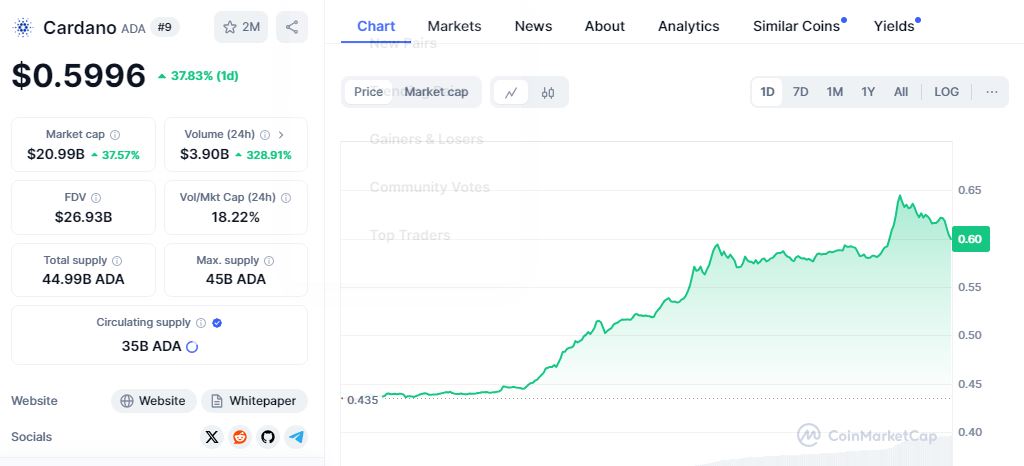Click the 45B ADA max supply

click(236, 279)
